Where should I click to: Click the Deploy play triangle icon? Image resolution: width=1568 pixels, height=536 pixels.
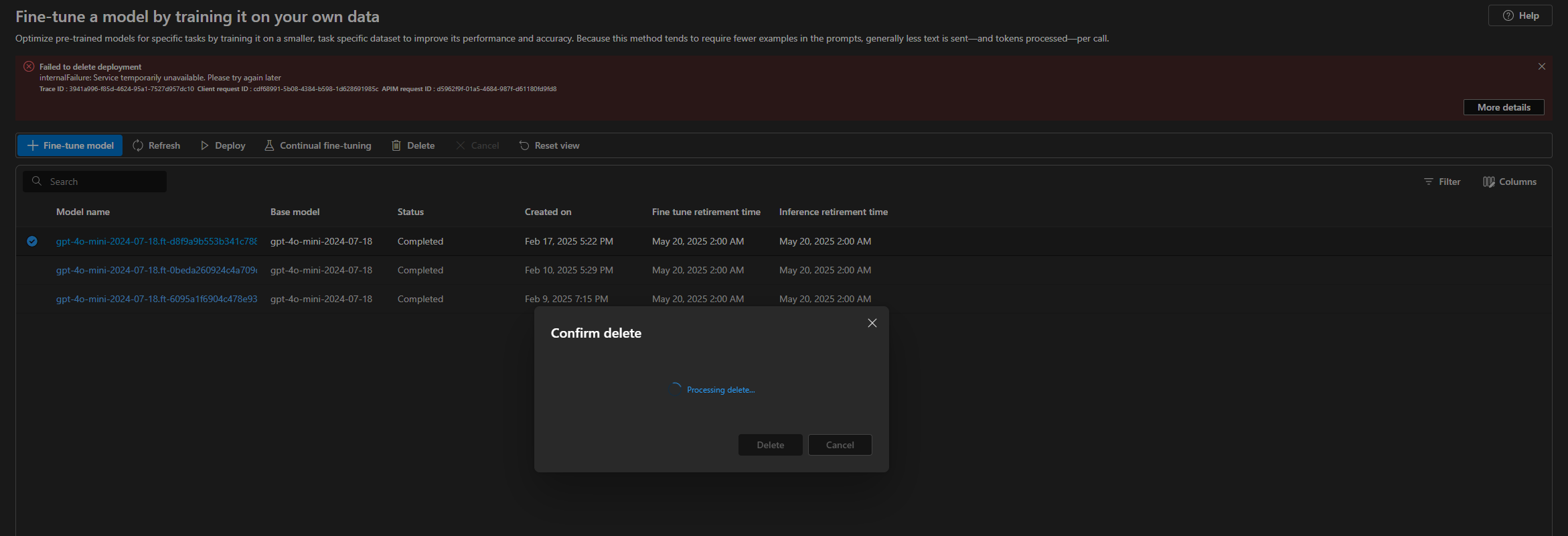pyautogui.click(x=205, y=145)
